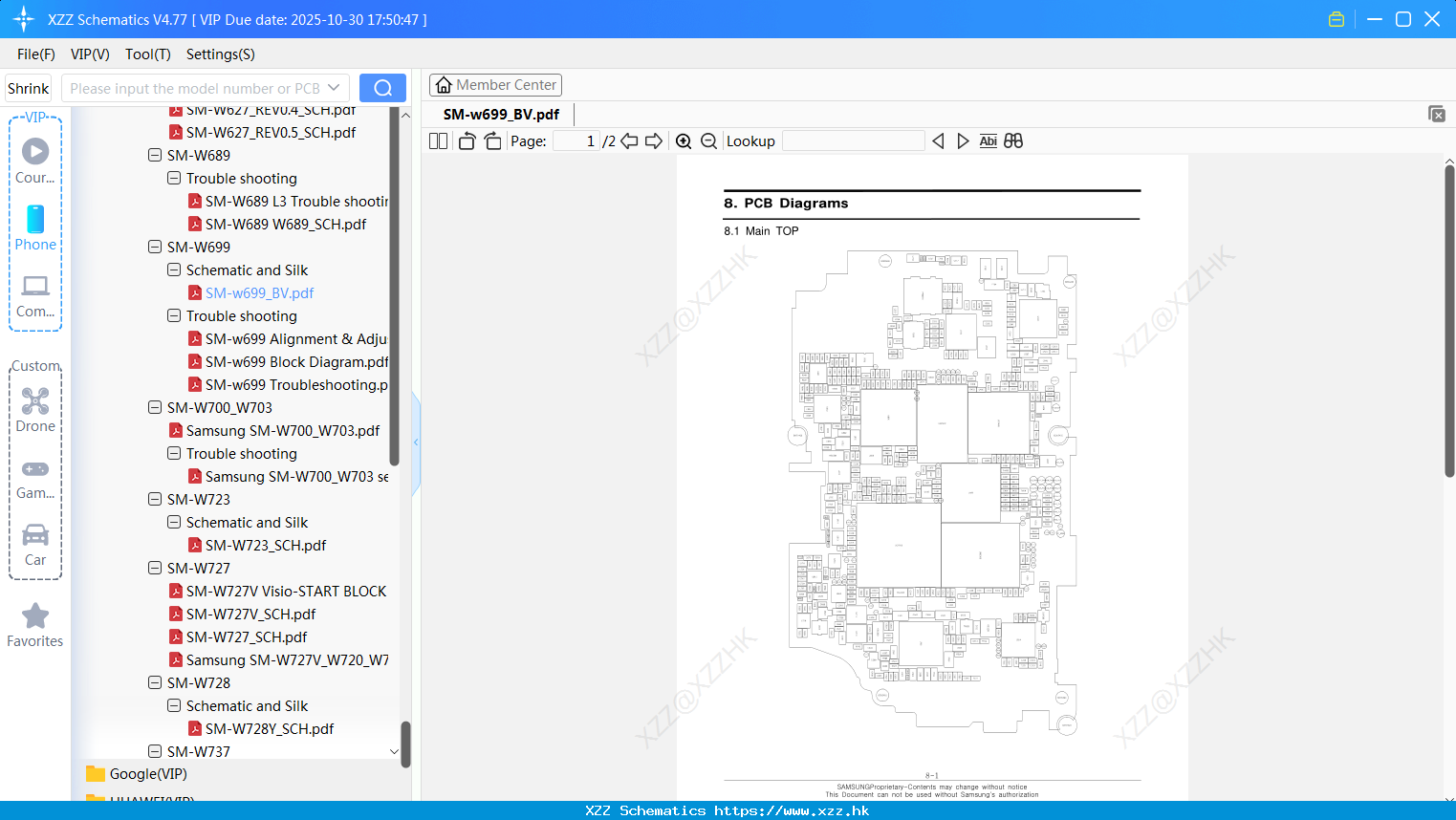
Task: Collapse the SM-W723 tree node
Action: pos(155,499)
